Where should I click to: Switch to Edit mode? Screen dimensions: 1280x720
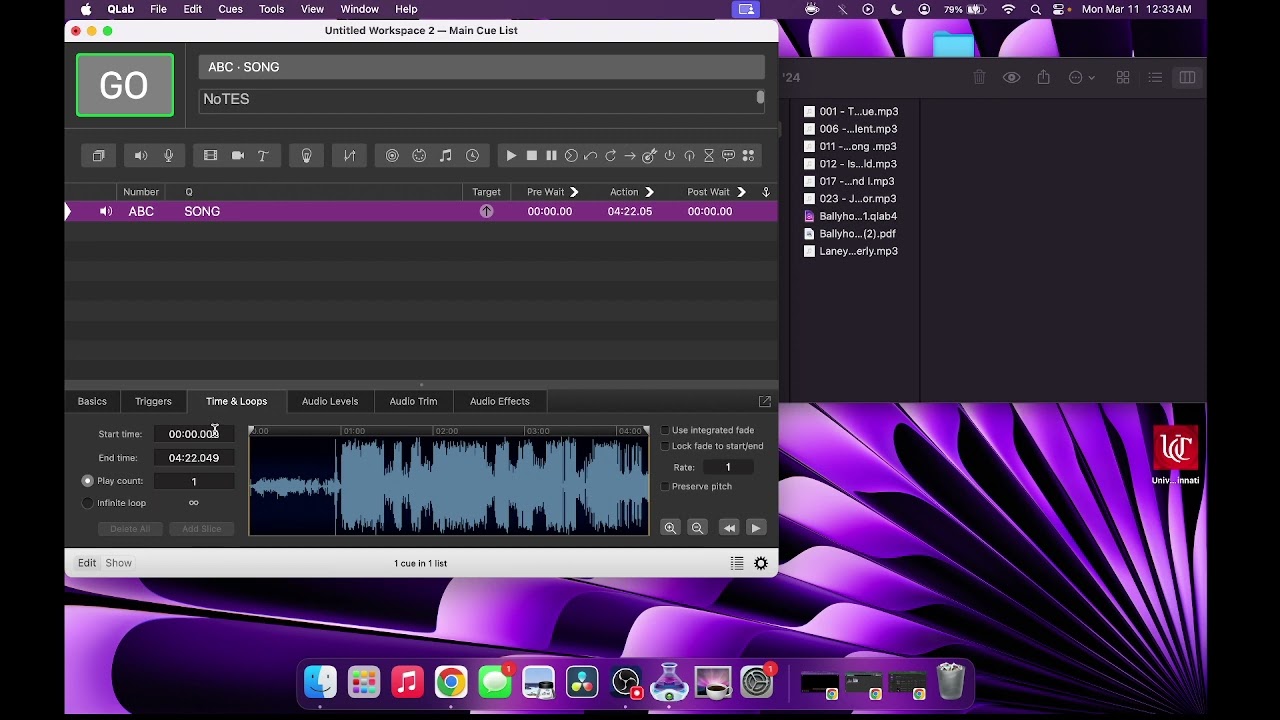coord(87,563)
